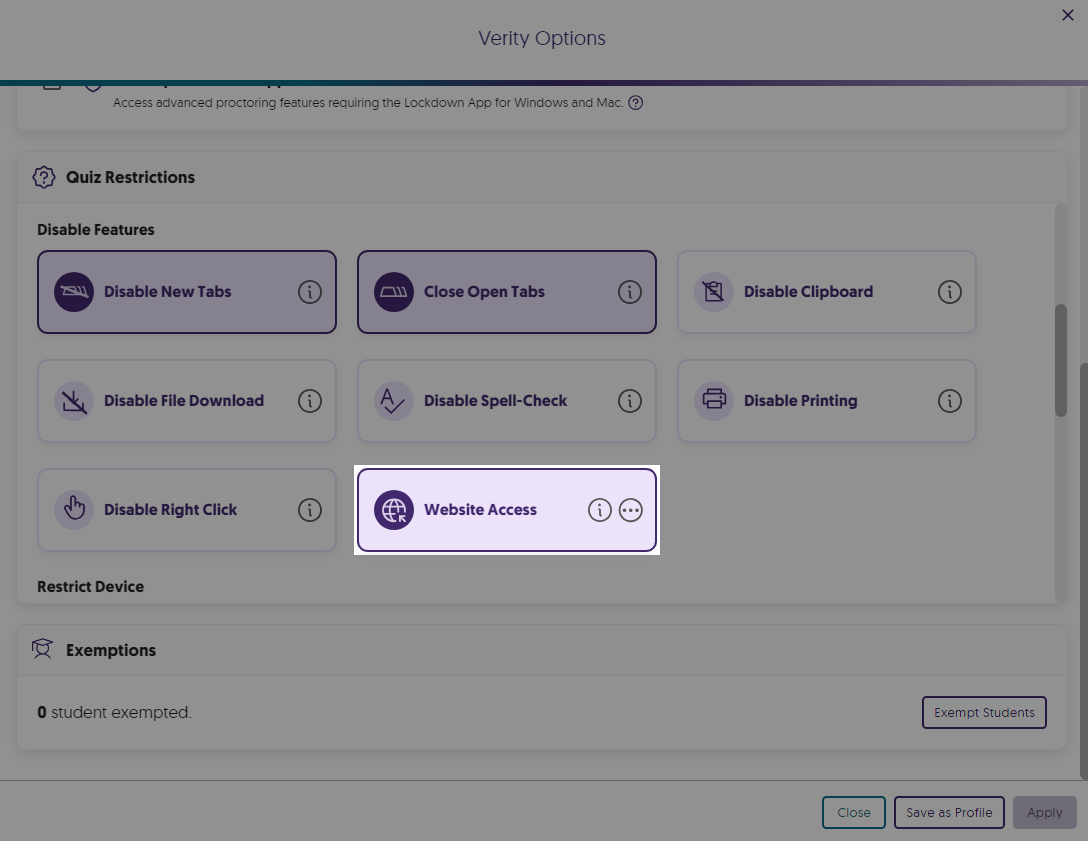Enable Disable File Download restriction

pos(183,401)
